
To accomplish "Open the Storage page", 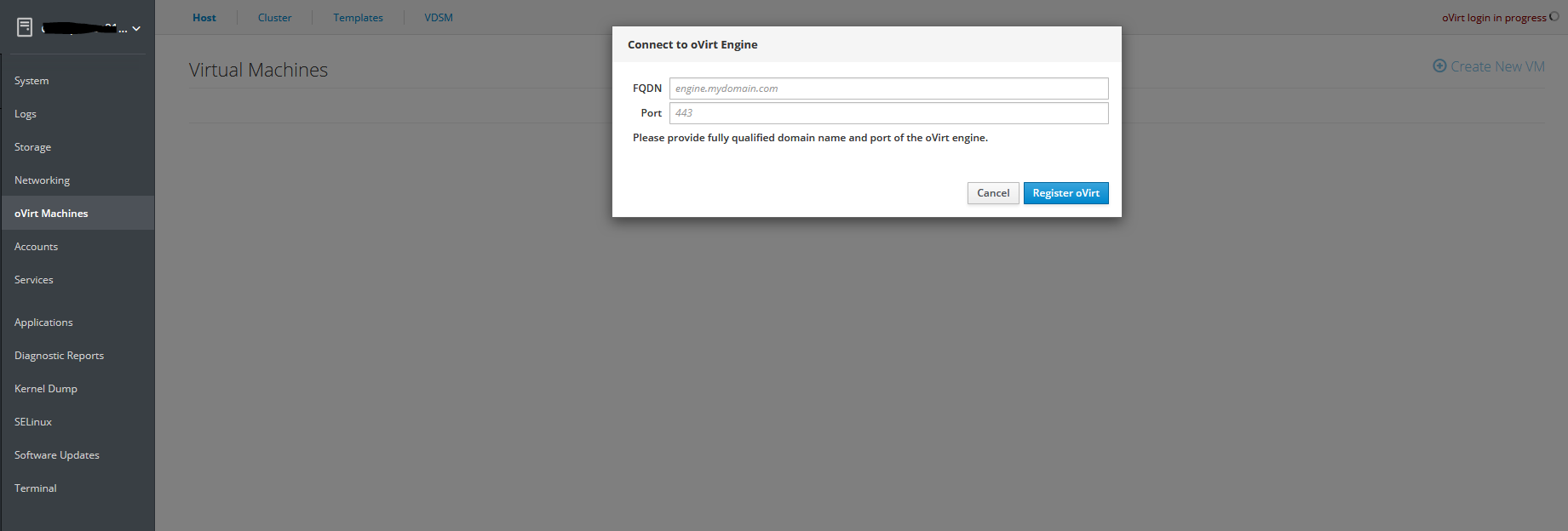I will (32, 147).
